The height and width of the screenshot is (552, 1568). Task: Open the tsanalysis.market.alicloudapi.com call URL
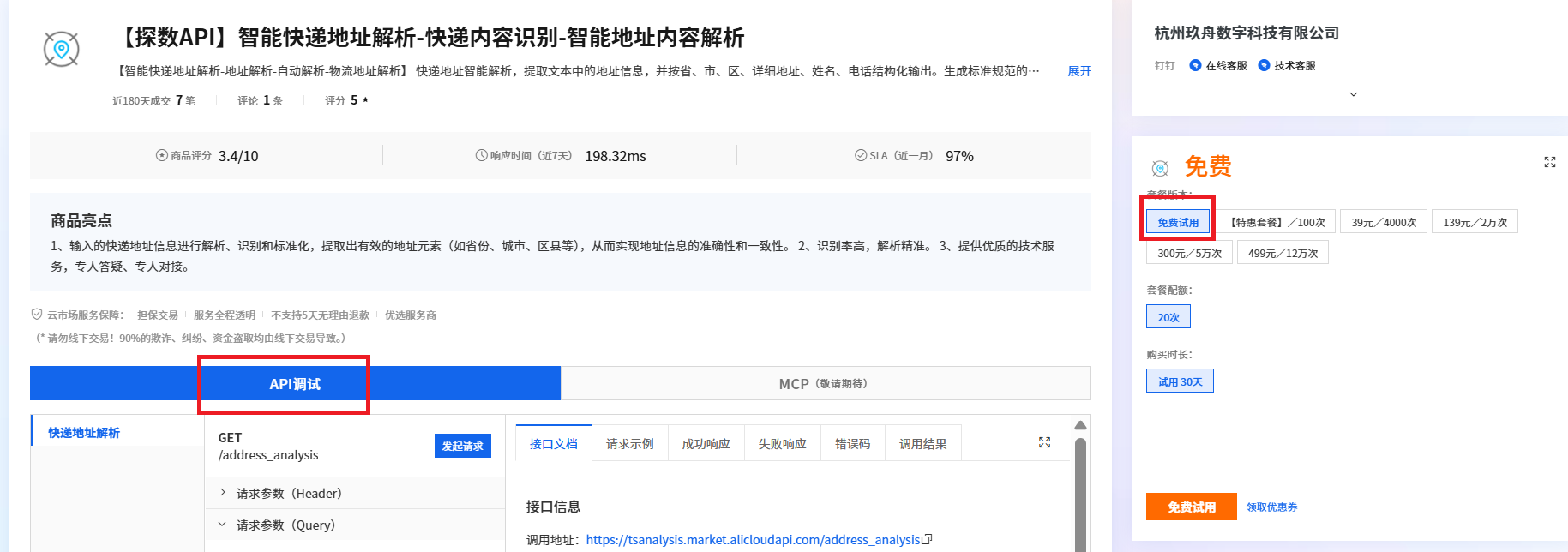(x=753, y=539)
